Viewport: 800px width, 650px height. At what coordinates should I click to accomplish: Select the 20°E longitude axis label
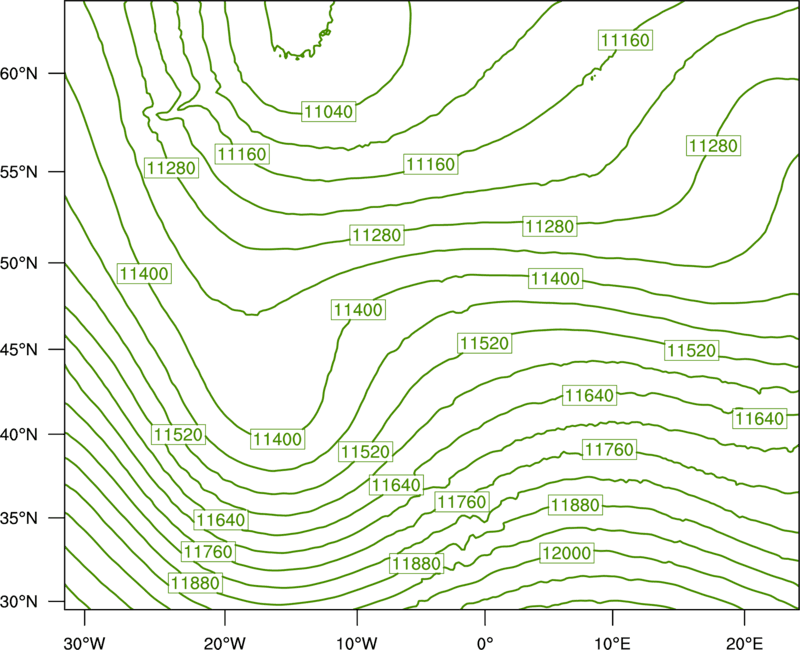pyautogui.click(x=744, y=642)
